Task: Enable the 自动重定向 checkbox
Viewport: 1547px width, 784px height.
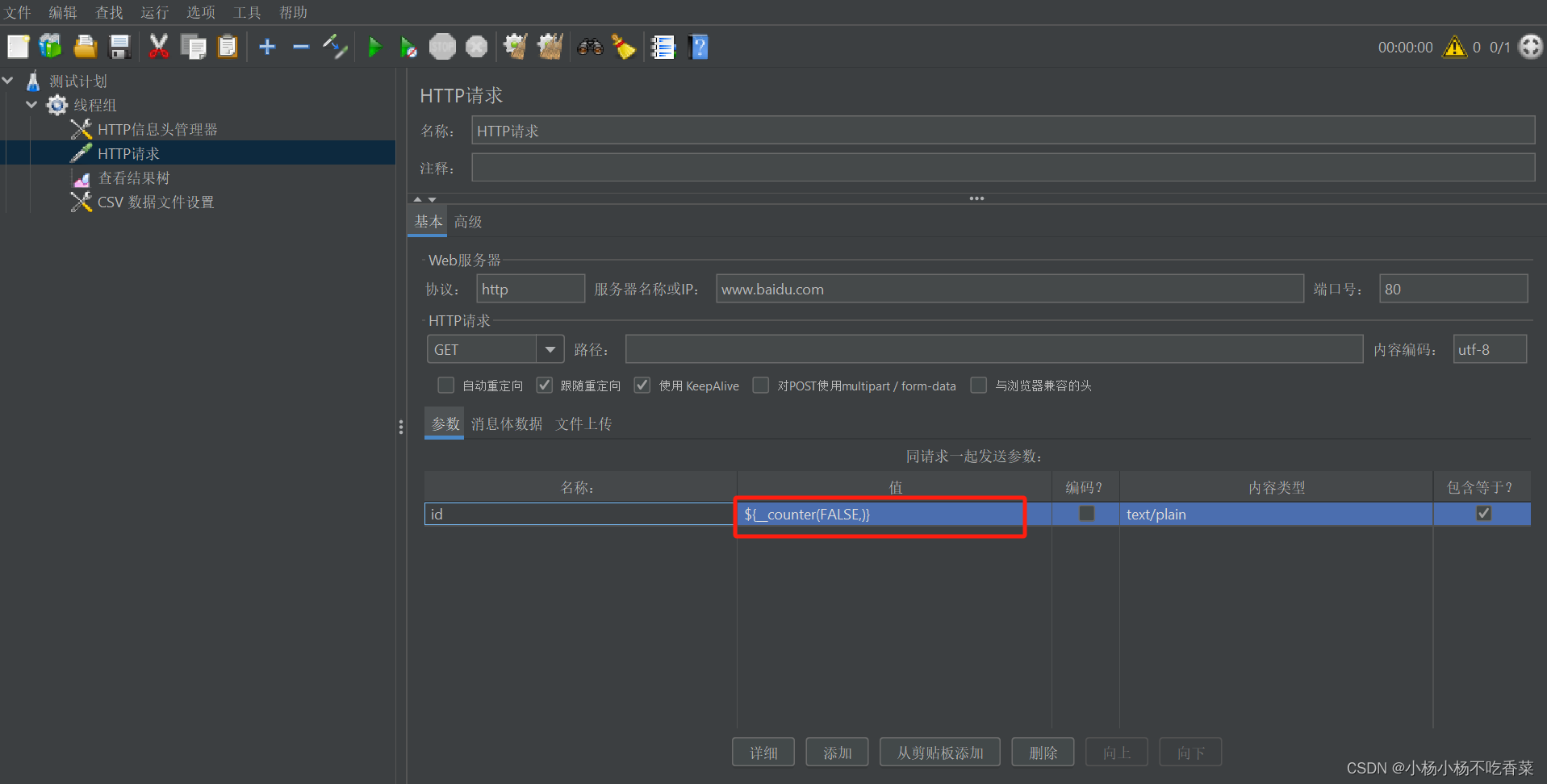Action: 445,386
